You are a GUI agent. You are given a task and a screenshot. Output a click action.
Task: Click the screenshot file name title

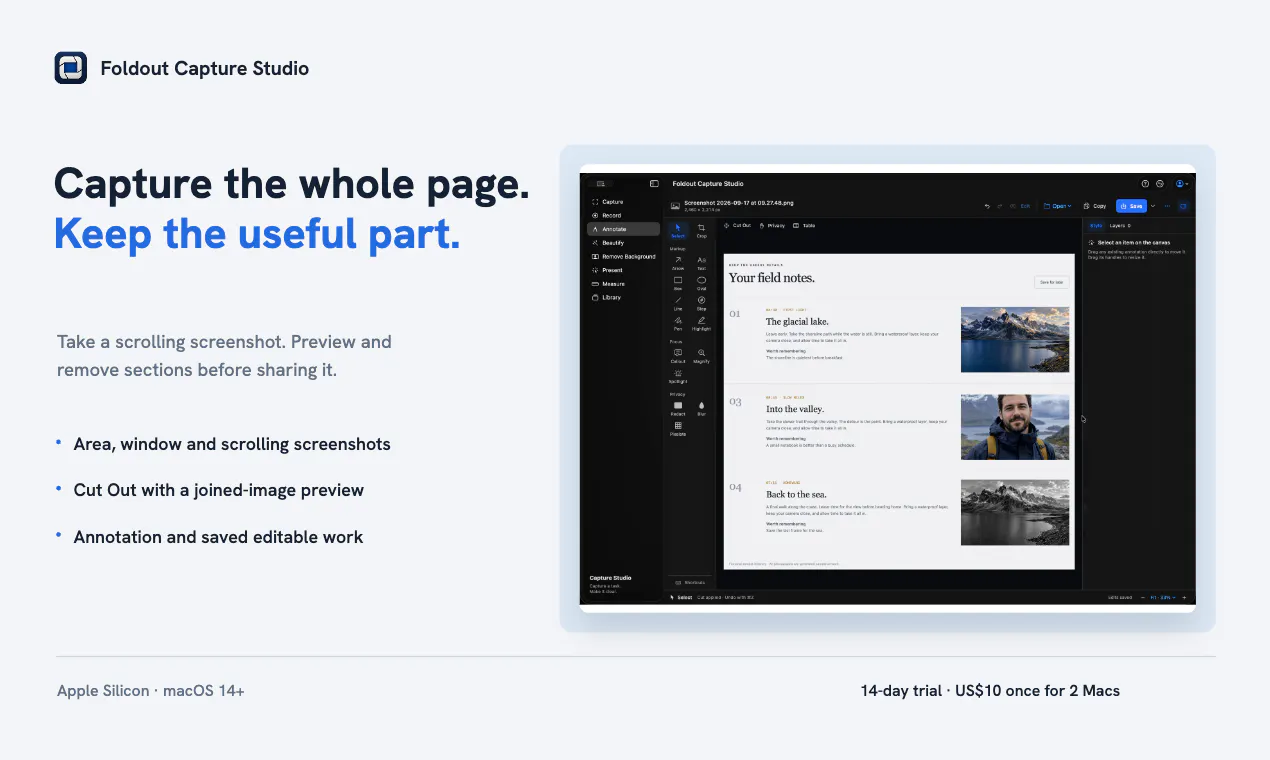738,203
